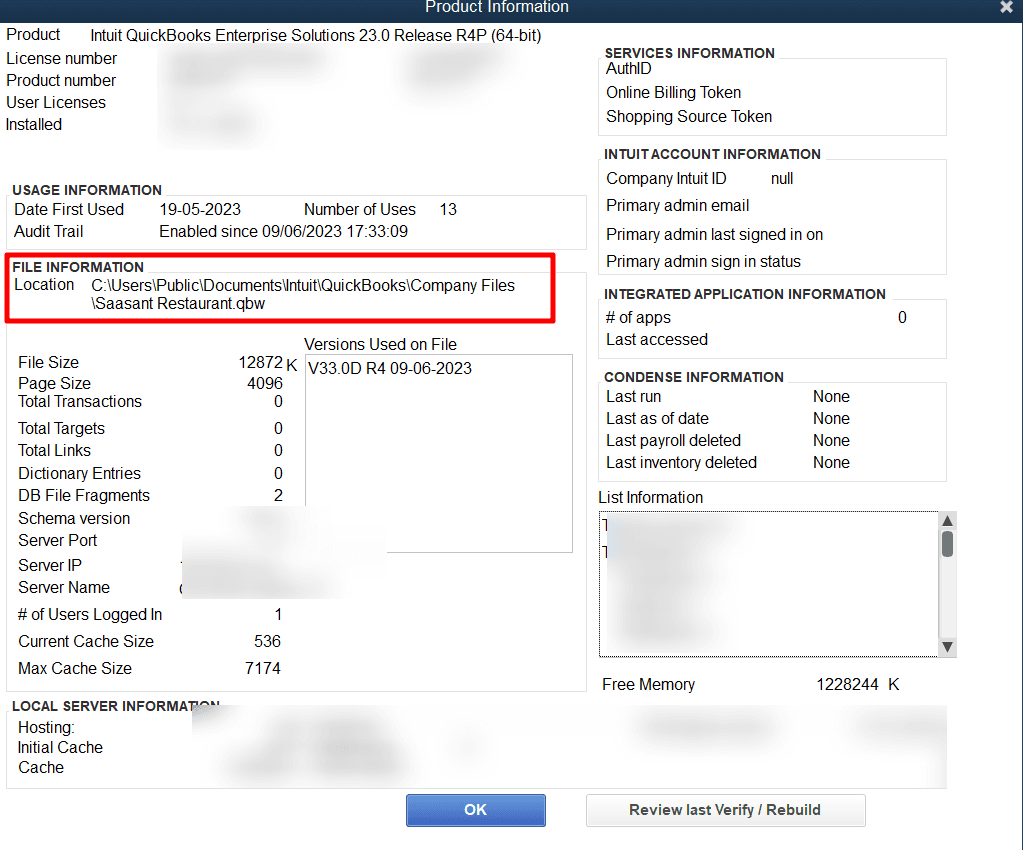Click the Last accessed label

[657, 339]
